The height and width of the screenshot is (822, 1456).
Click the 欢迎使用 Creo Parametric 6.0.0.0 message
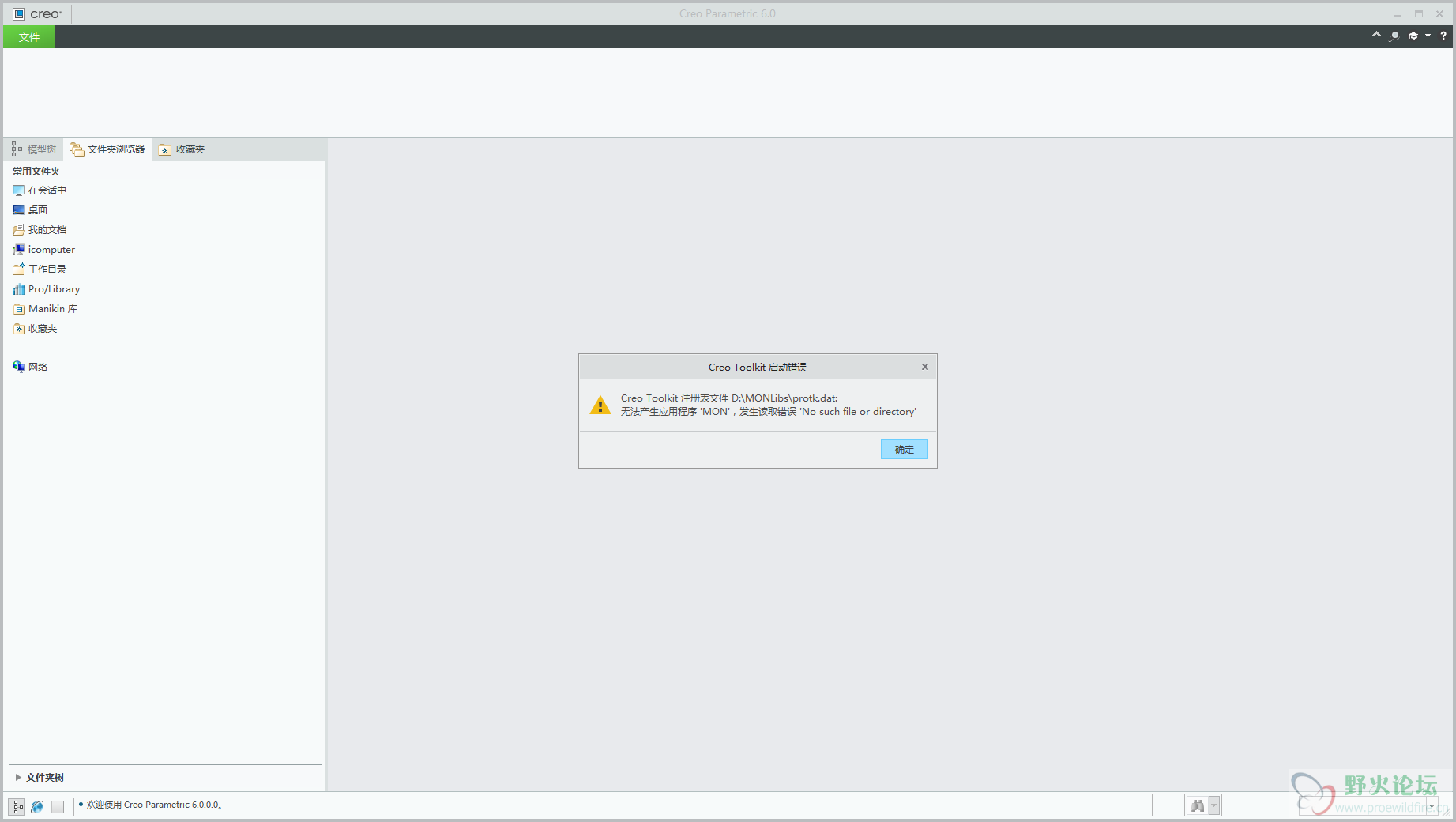pos(153,805)
